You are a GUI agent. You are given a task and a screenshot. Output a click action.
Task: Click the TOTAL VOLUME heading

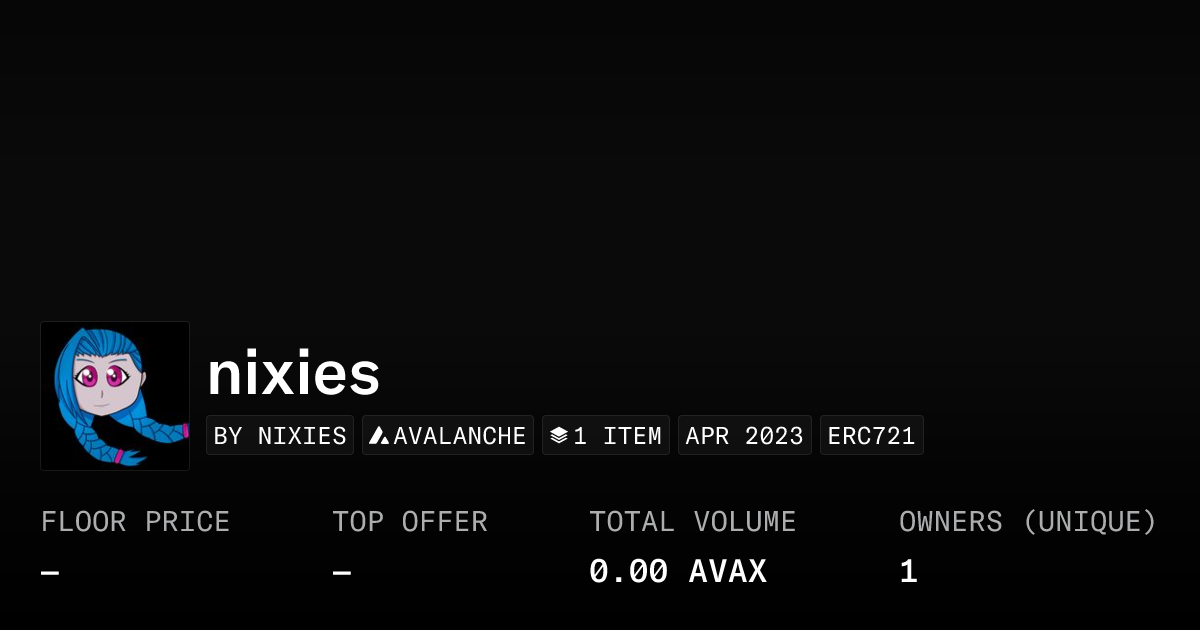pyautogui.click(x=692, y=522)
